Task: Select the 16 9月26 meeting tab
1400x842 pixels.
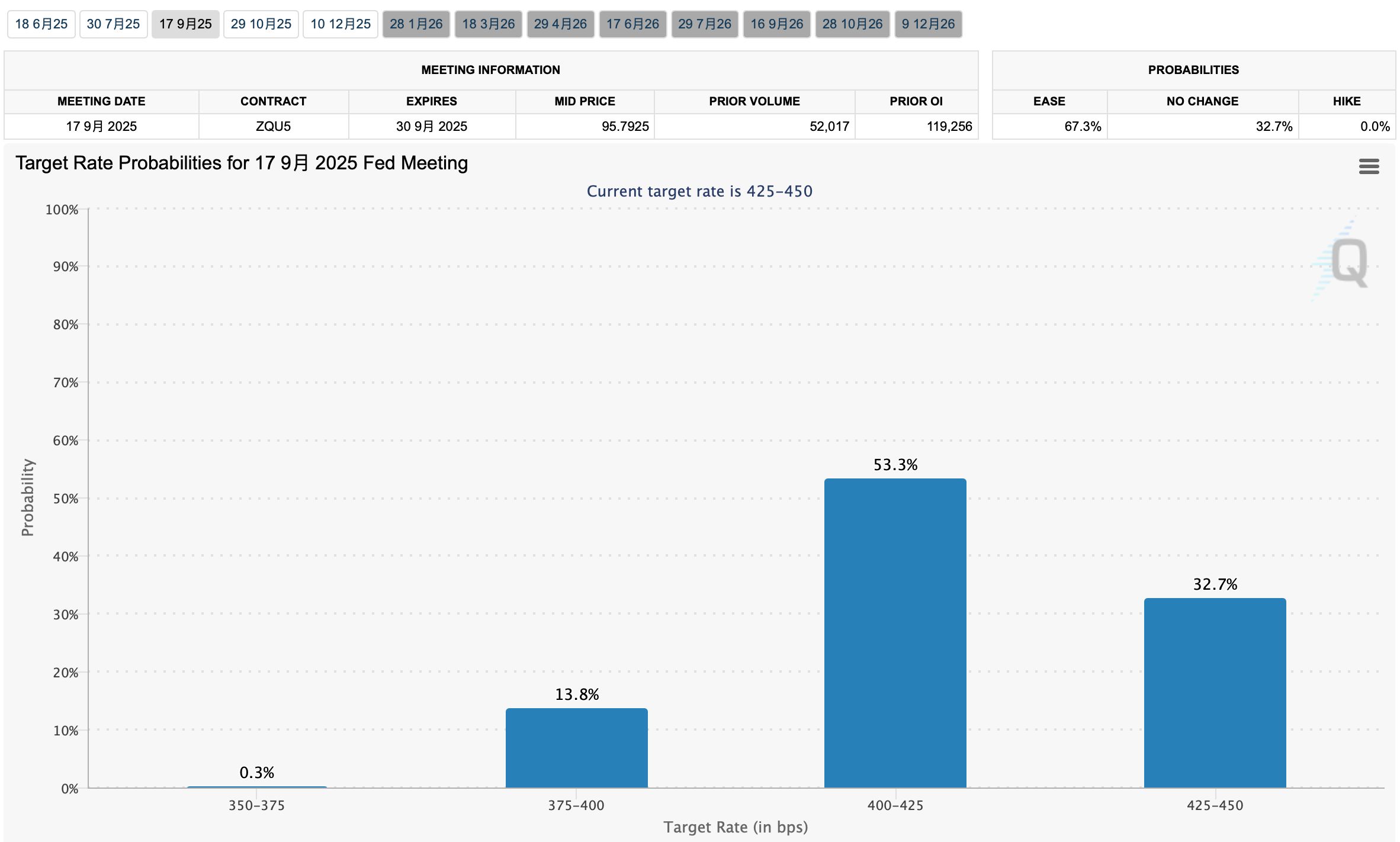Action: 776,24
